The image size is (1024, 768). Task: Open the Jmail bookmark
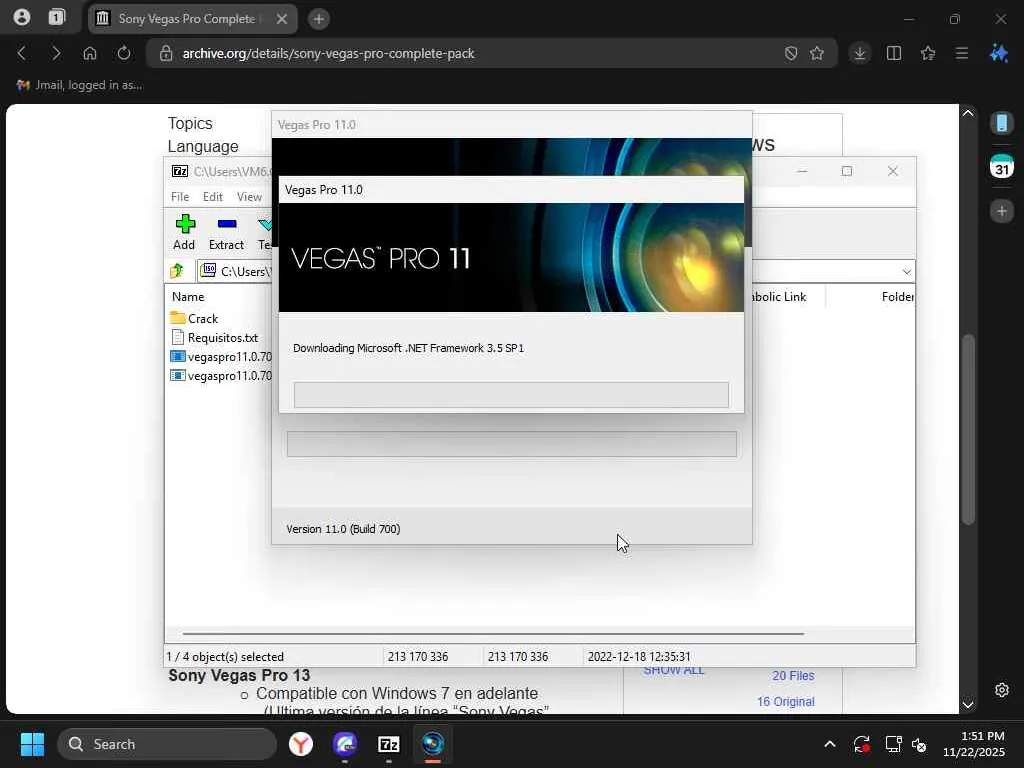pyautogui.click(x=79, y=85)
